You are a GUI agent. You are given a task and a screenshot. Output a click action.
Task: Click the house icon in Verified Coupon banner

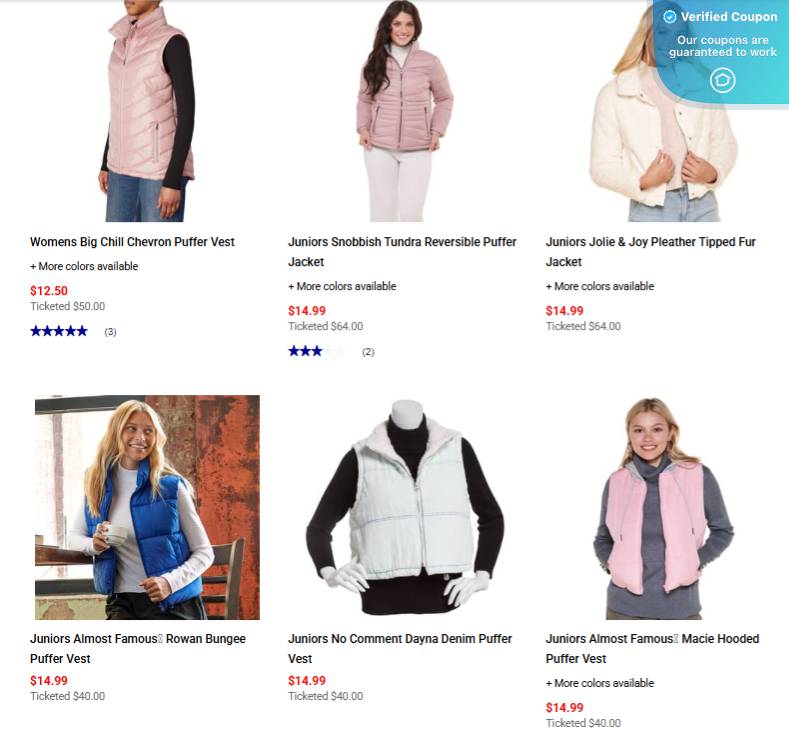[723, 80]
